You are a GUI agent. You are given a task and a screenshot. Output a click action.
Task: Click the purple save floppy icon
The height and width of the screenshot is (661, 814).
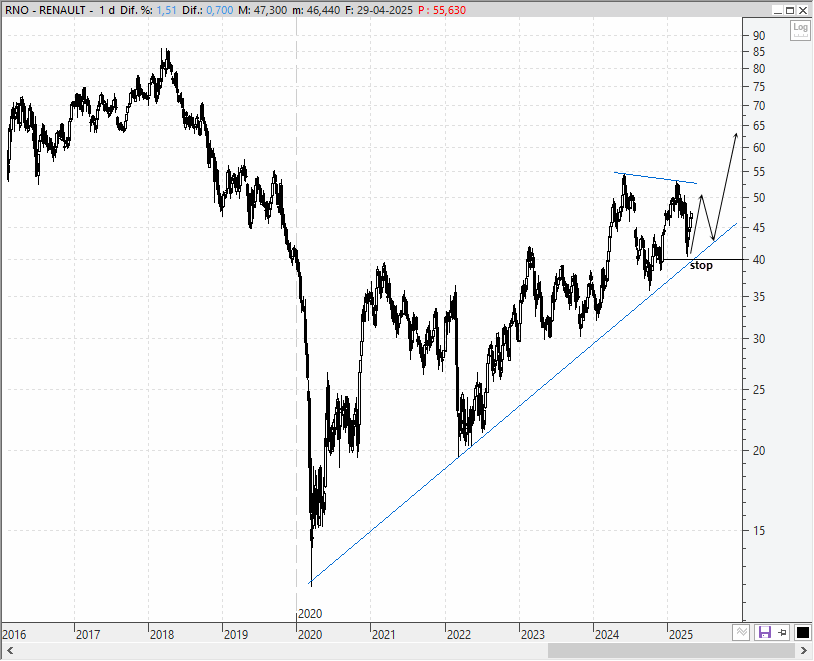tap(765, 632)
